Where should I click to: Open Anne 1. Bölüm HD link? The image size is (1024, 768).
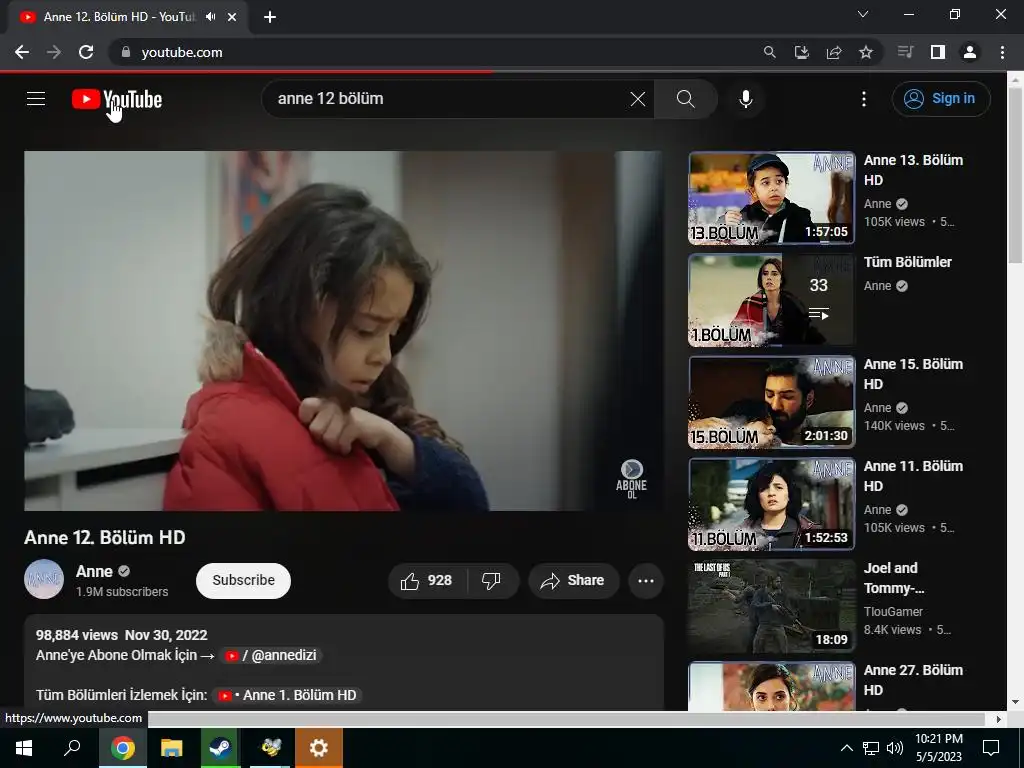287,696
